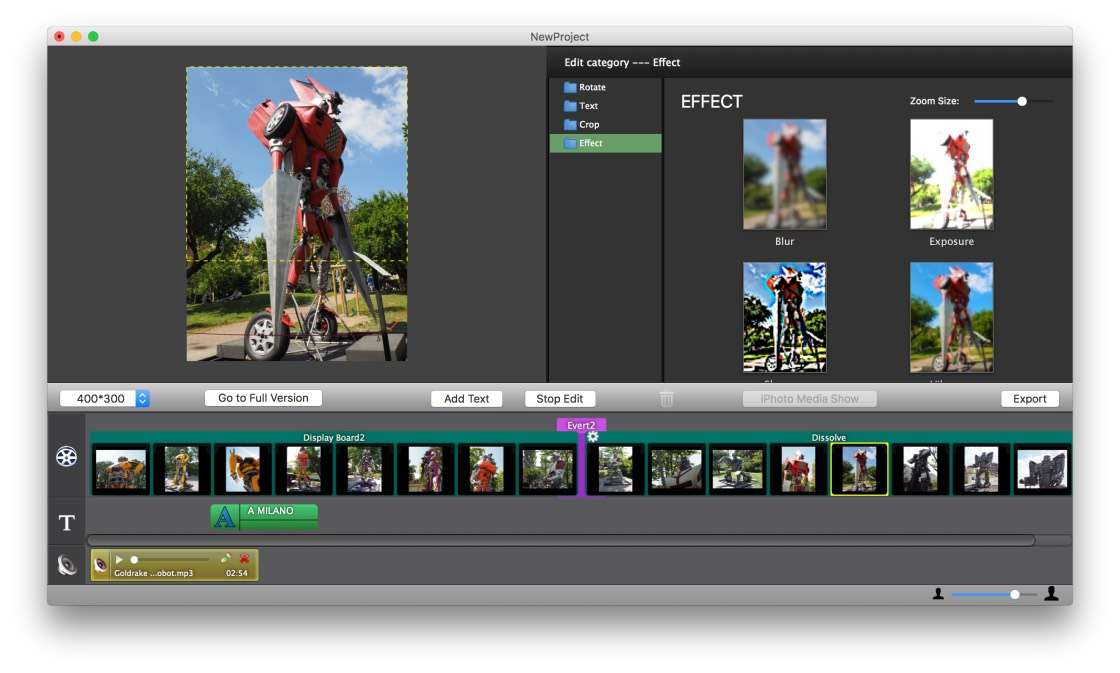1120x673 pixels.
Task: Remove the Goldrake audio clip with red icon
Action: [x=244, y=559]
